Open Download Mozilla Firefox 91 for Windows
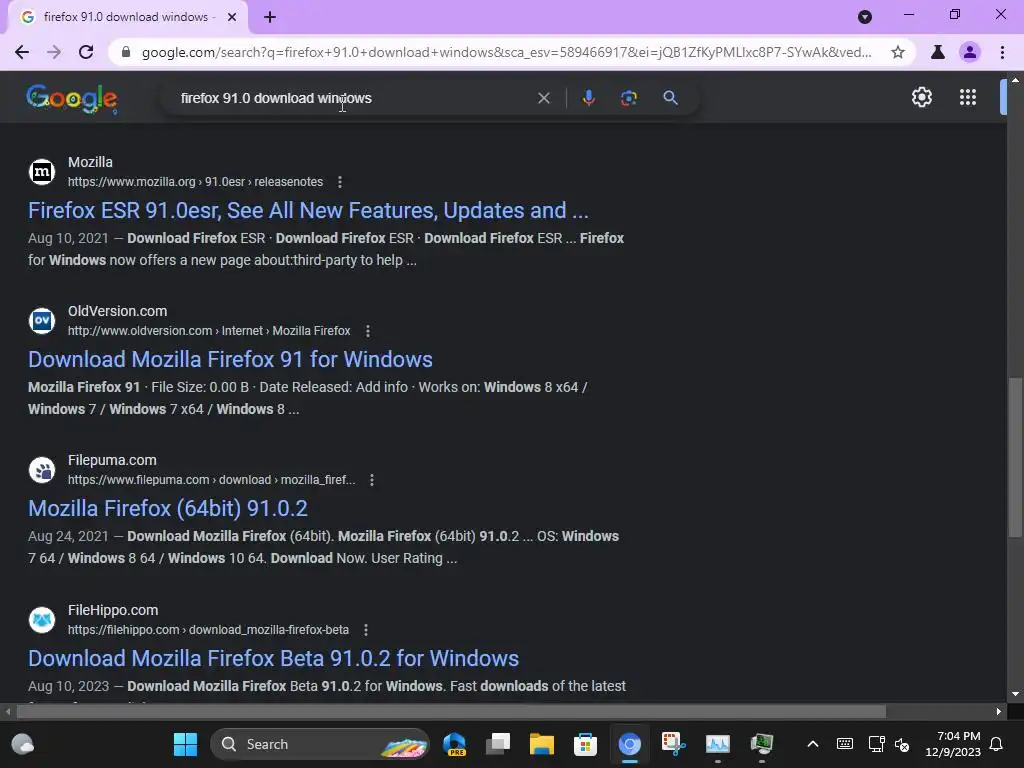The height and width of the screenshot is (768, 1024). (x=231, y=359)
